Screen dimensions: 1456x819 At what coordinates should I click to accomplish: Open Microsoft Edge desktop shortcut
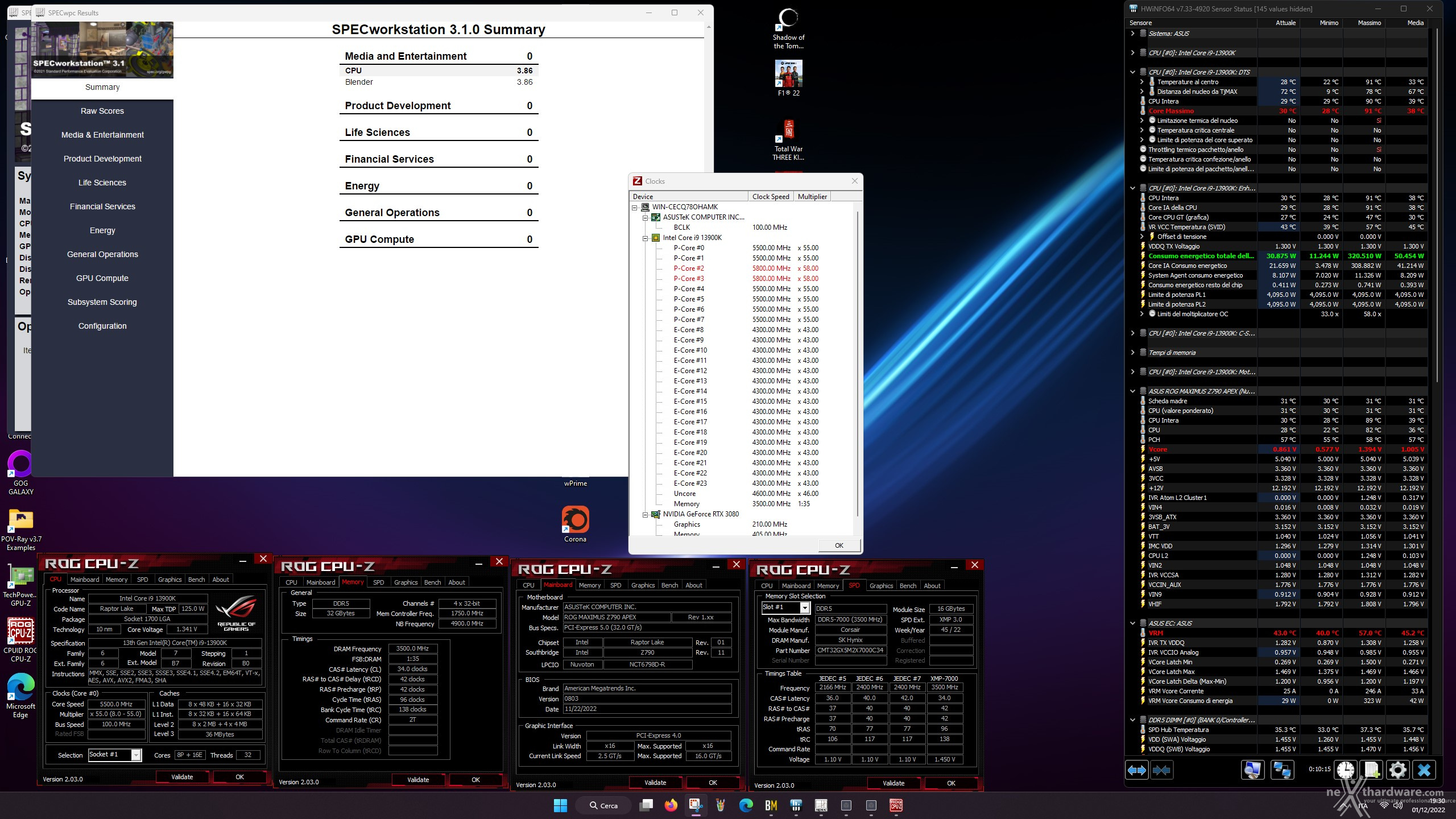click(21, 696)
